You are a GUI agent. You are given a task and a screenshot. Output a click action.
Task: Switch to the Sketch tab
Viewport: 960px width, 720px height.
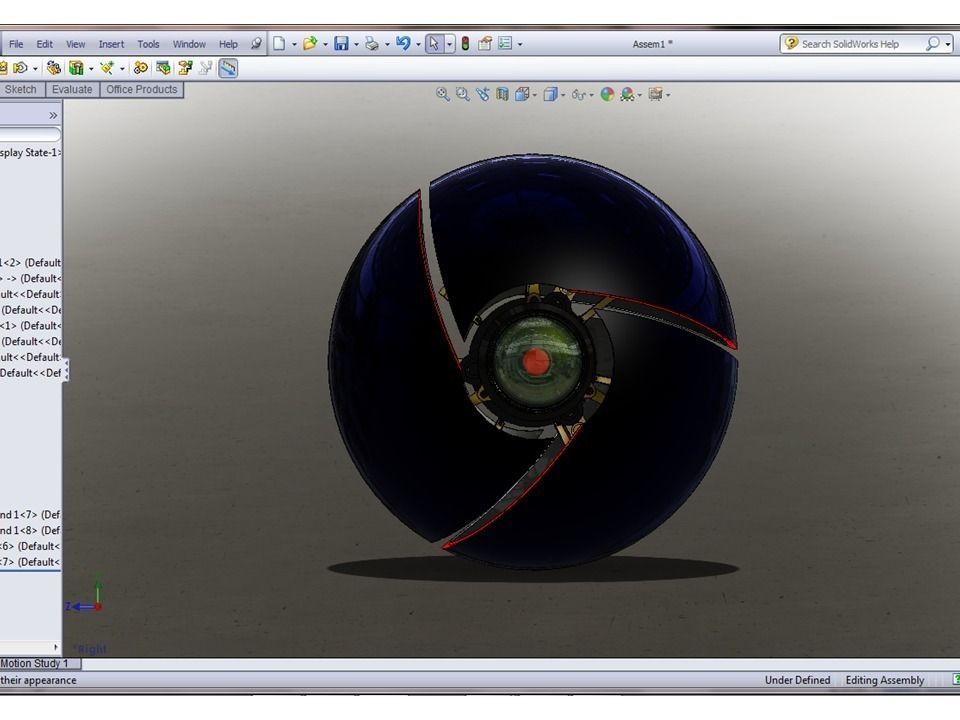(x=21, y=89)
